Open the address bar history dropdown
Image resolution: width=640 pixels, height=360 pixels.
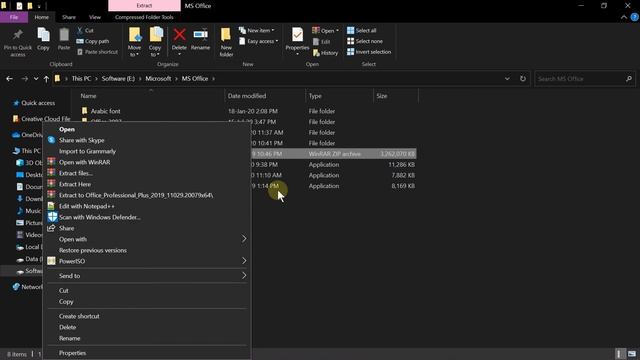pos(507,79)
